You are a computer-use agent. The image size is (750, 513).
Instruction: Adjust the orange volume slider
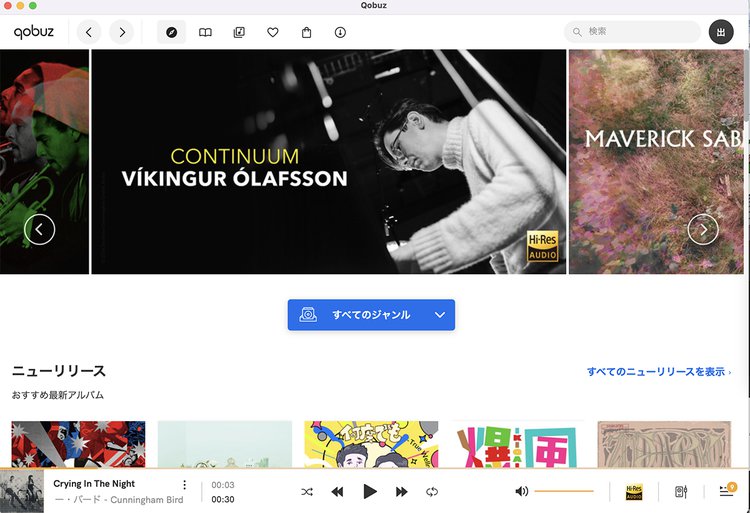[x=564, y=491]
